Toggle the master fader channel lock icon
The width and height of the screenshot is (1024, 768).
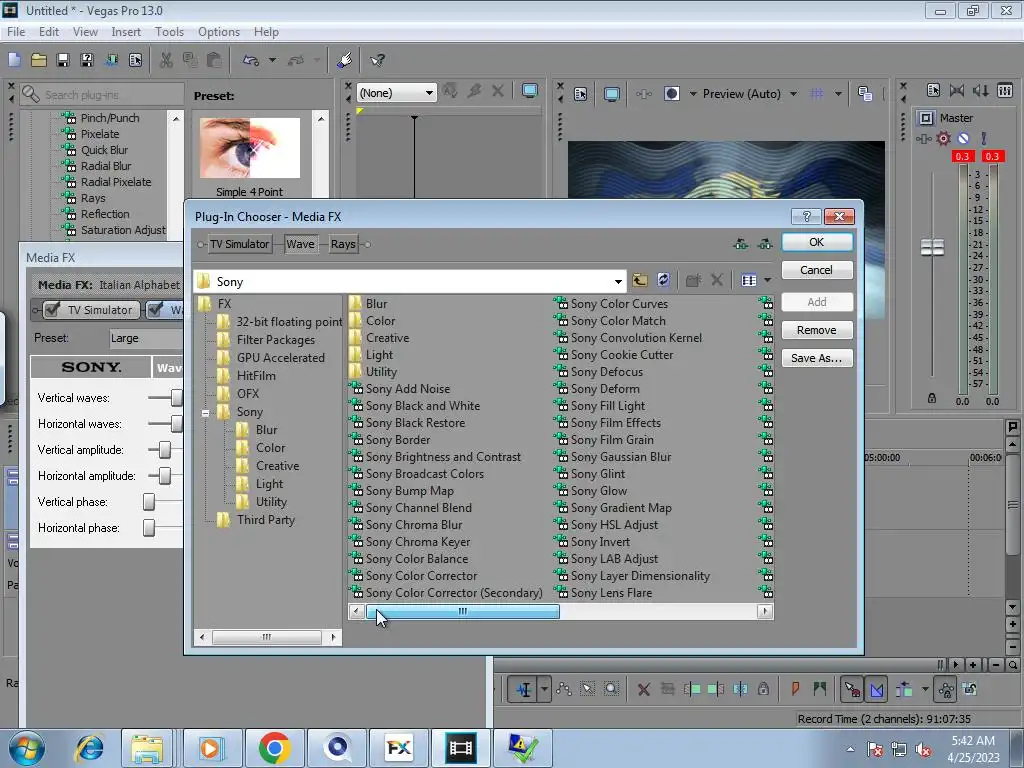pyautogui.click(x=932, y=398)
